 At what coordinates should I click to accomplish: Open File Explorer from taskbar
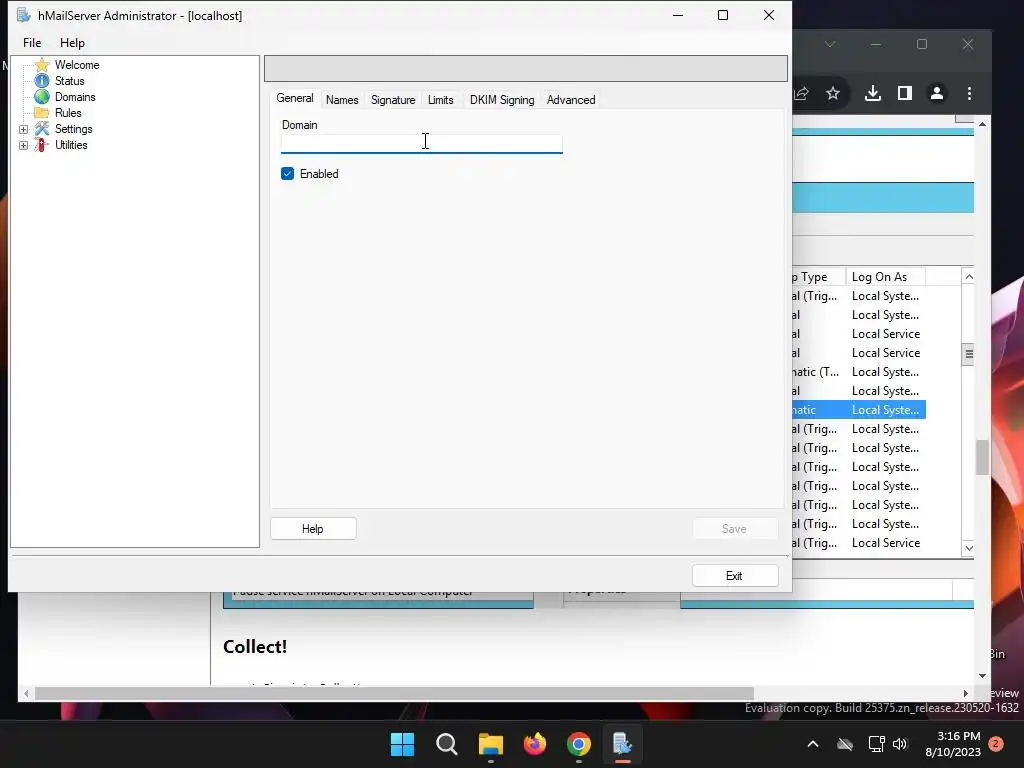point(490,744)
